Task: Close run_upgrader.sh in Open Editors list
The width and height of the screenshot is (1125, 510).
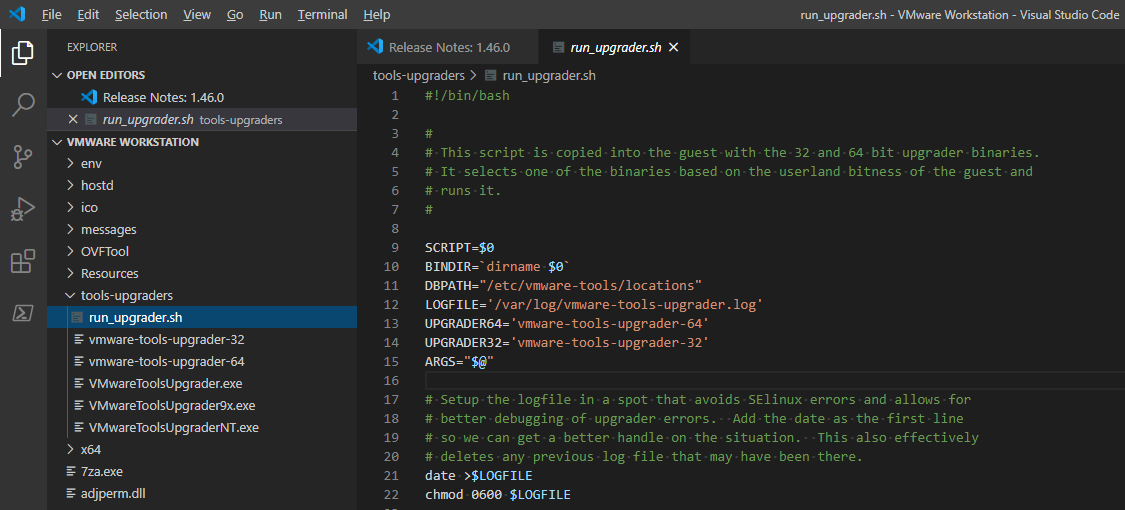Action: click(x=72, y=120)
